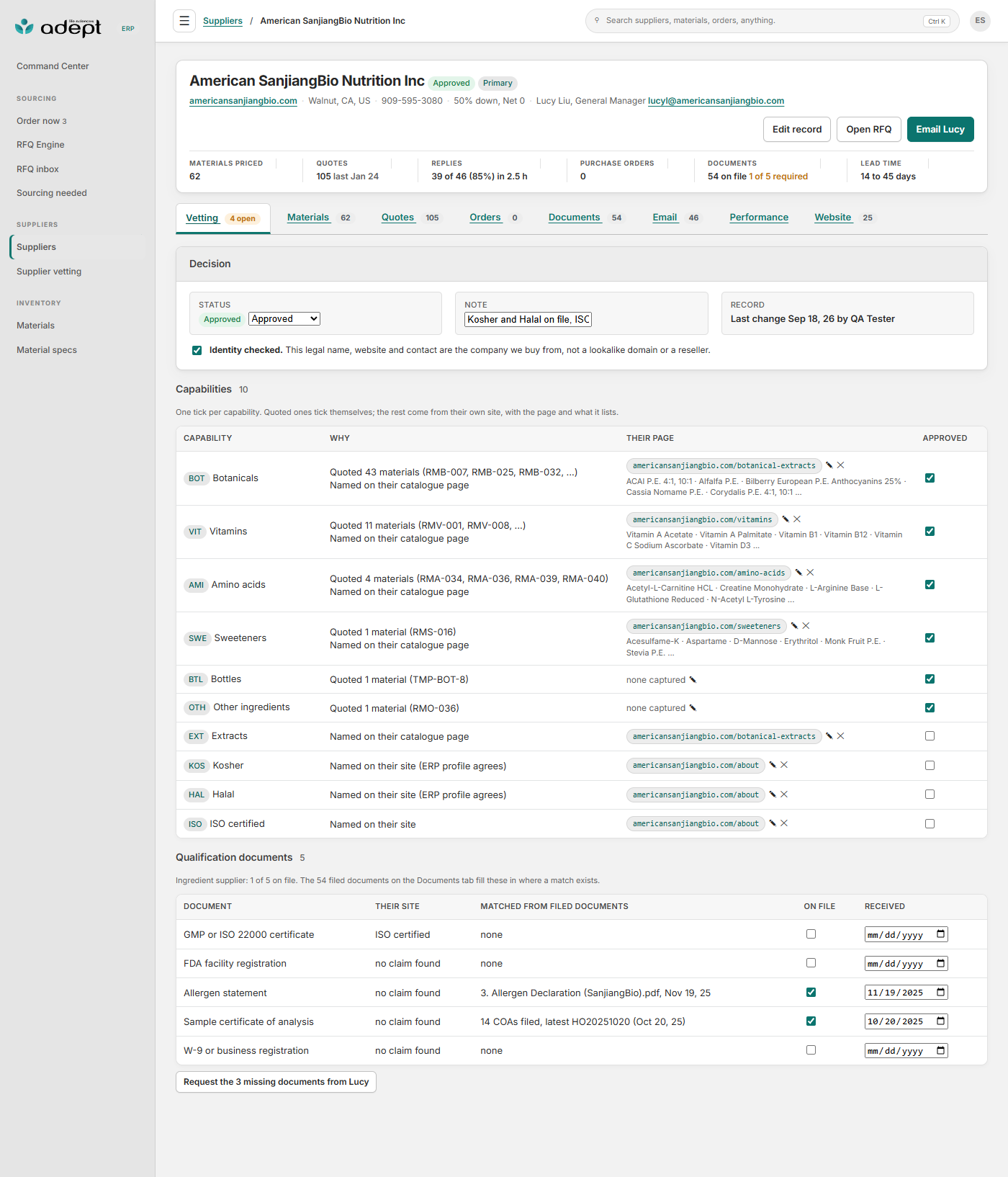Image resolution: width=1008 pixels, height=1177 pixels.
Task: Open date picker for Sample certificate of analysis
Action: tap(940, 1021)
